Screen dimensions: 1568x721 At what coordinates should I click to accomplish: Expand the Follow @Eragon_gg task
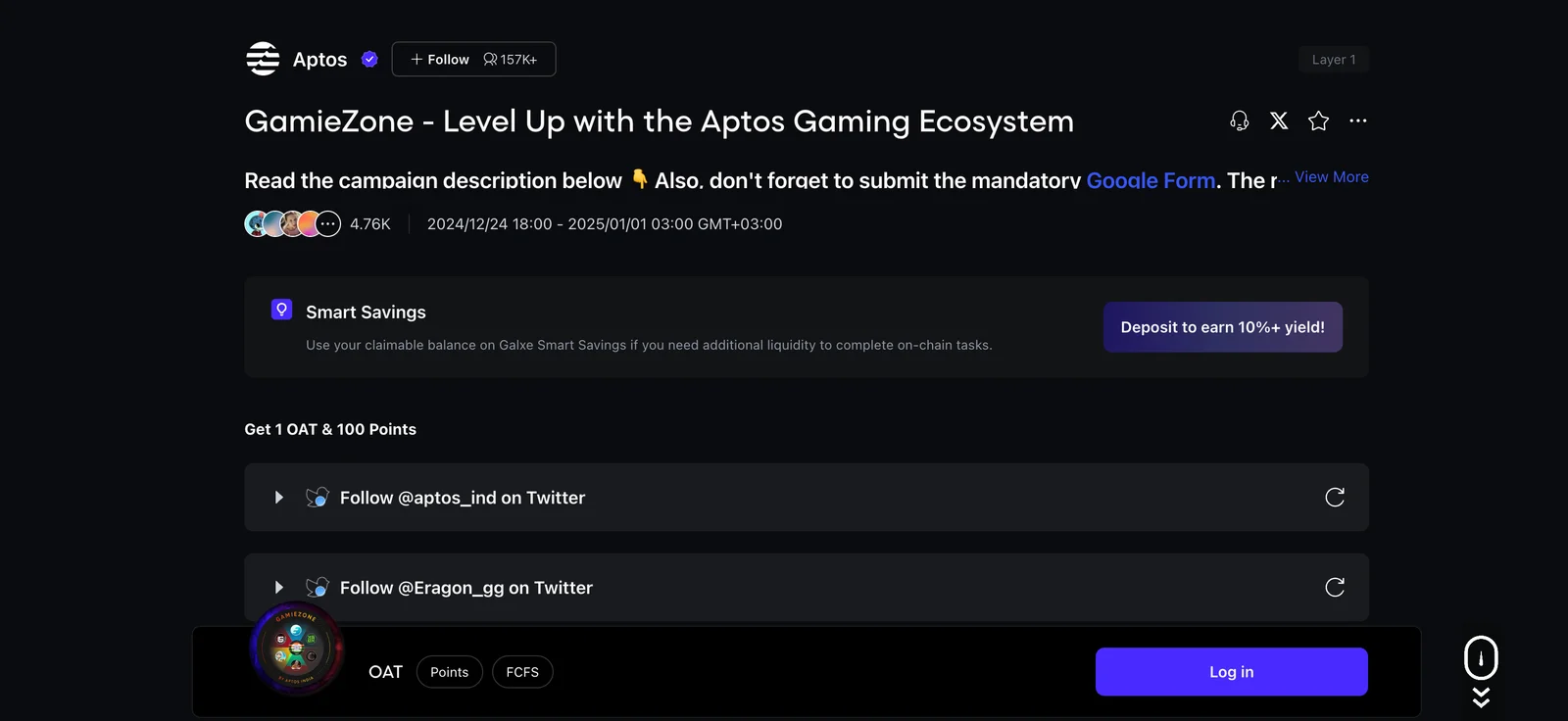coord(279,588)
